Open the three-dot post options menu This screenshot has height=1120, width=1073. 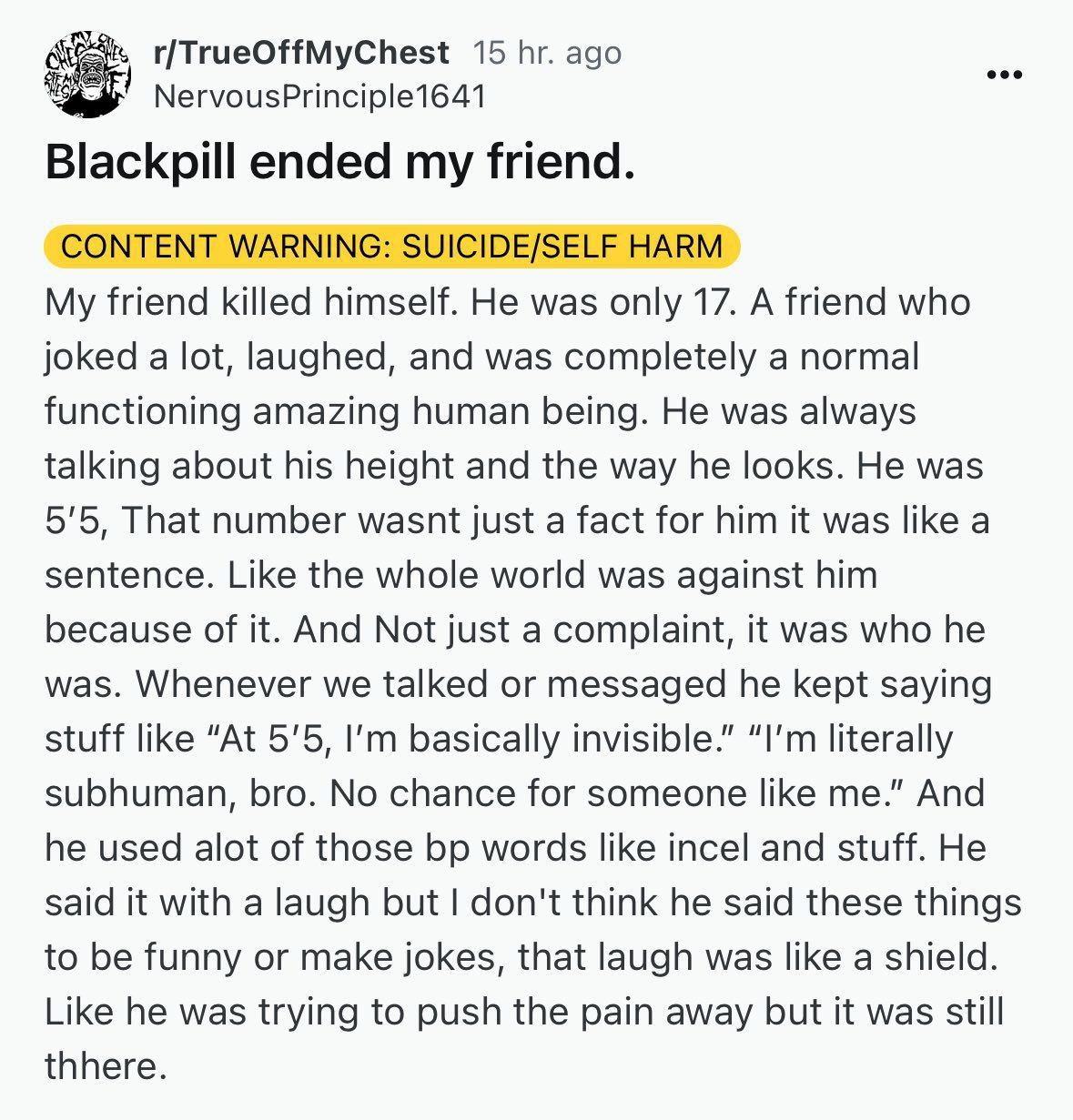pos(1005,75)
